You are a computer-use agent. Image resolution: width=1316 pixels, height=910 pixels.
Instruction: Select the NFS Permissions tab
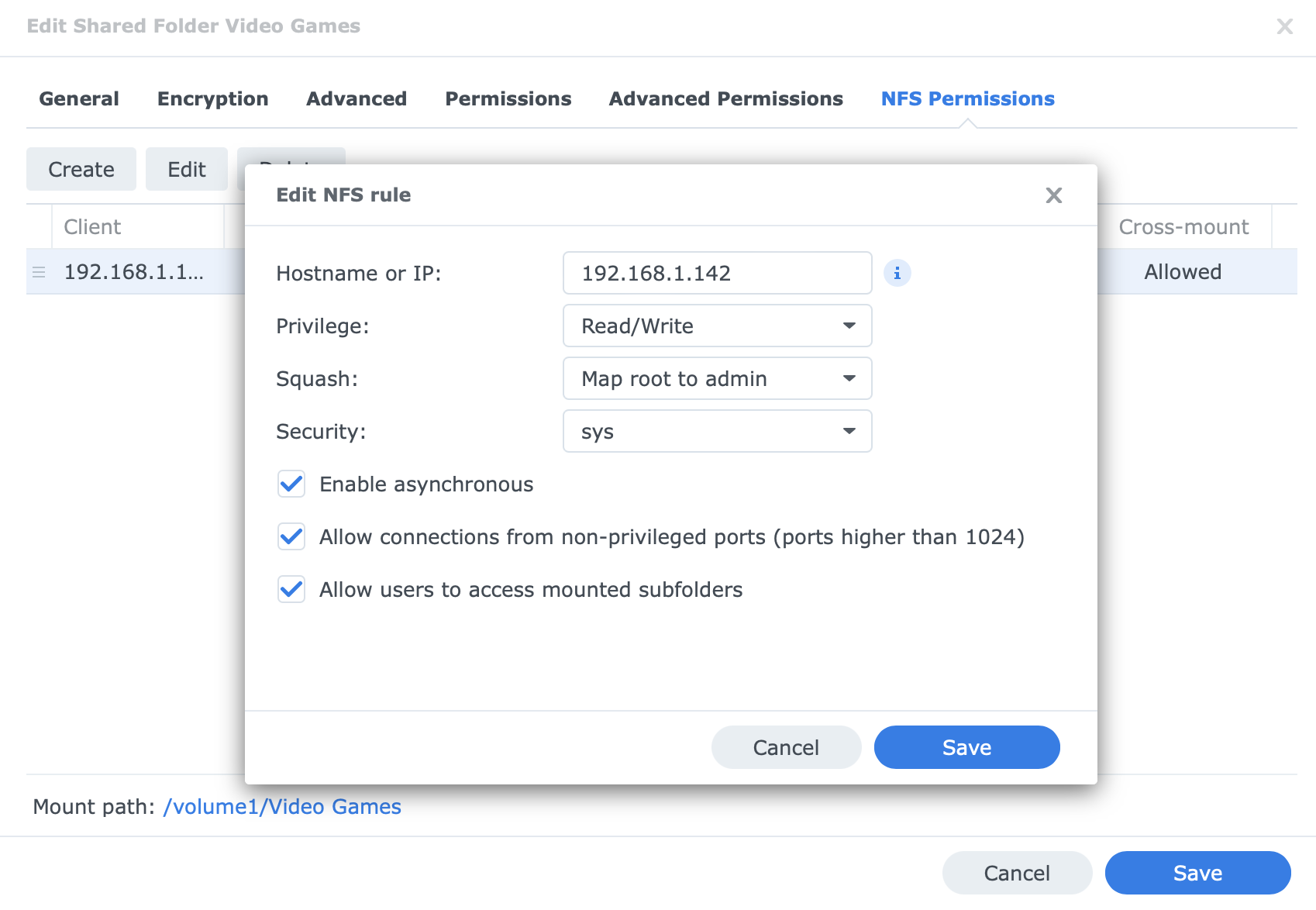[x=968, y=98]
